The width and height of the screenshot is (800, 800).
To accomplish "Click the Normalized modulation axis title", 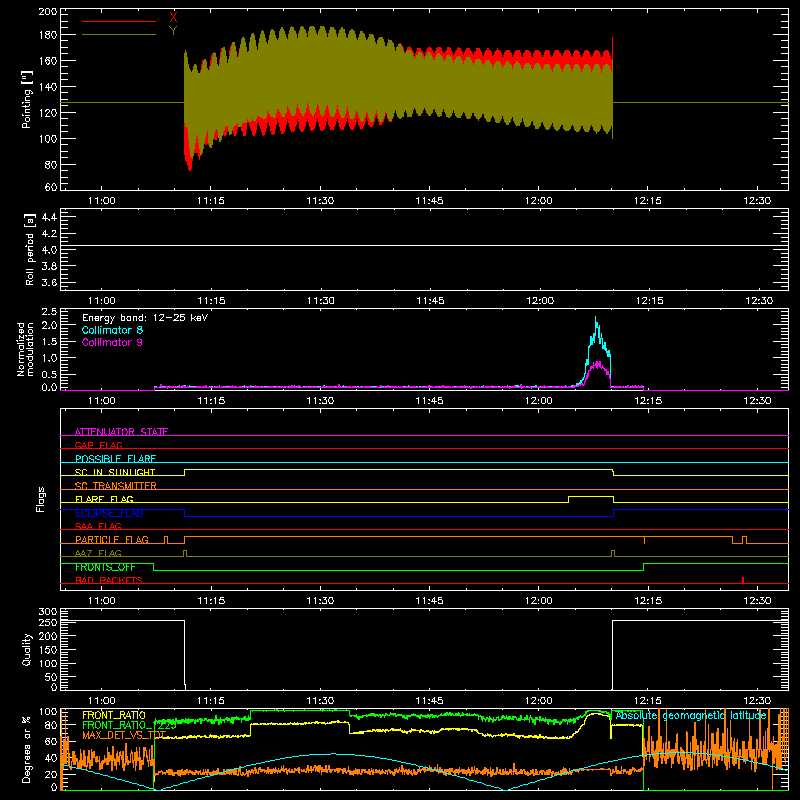I will click(x=25, y=349).
